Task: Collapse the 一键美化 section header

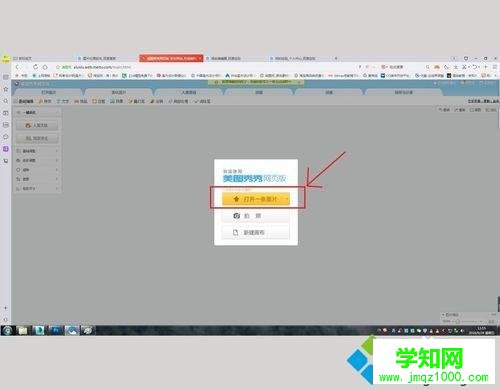Action: click(38, 113)
